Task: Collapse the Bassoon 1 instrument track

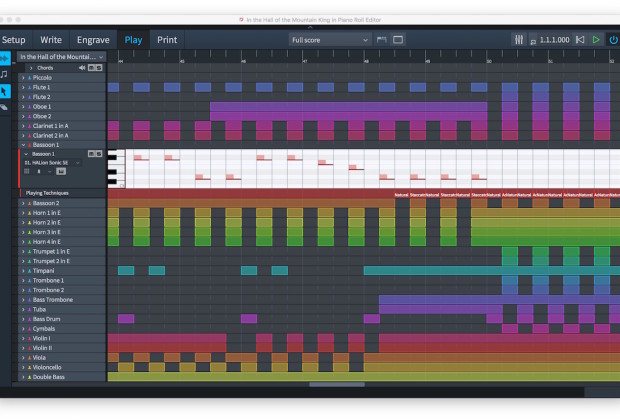Action: pyautogui.click(x=23, y=145)
